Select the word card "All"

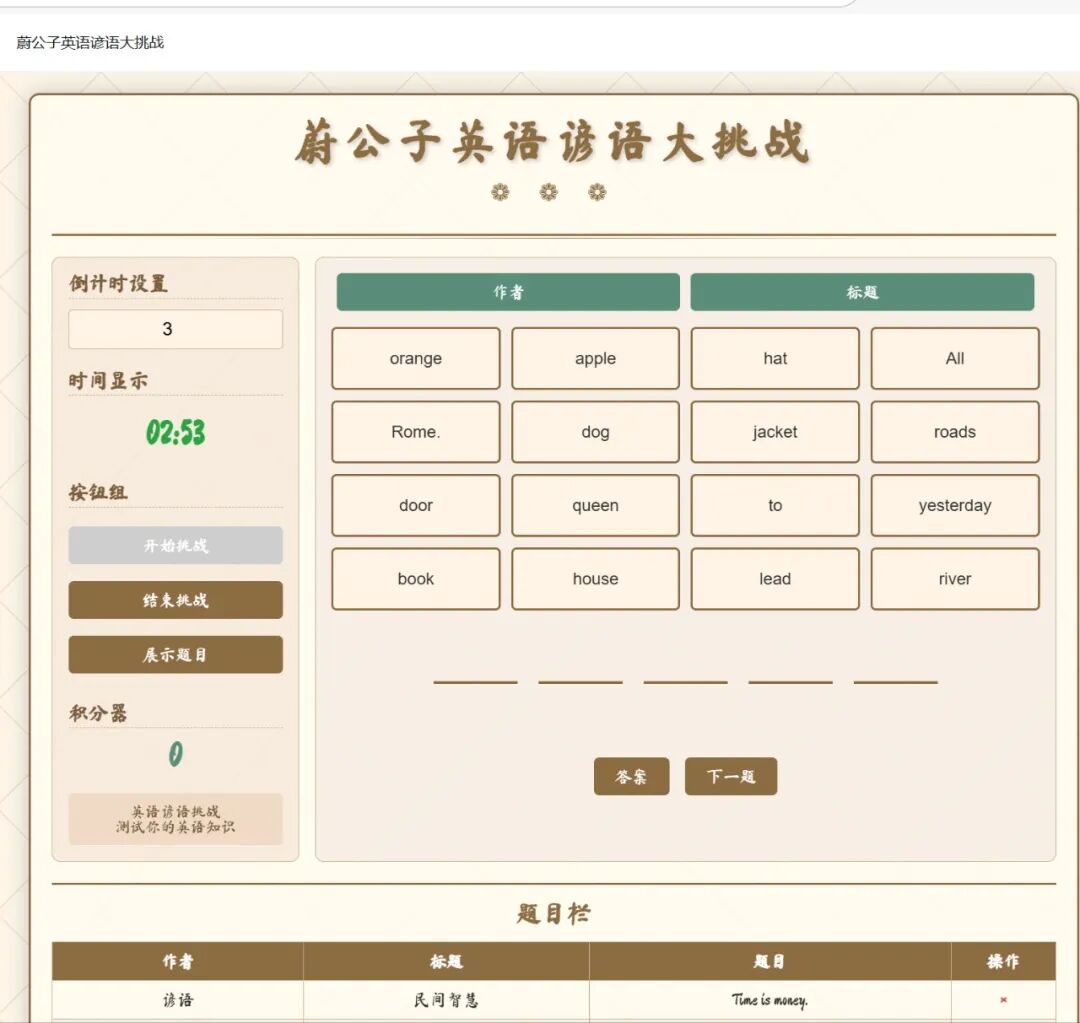pyautogui.click(x=954, y=358)
